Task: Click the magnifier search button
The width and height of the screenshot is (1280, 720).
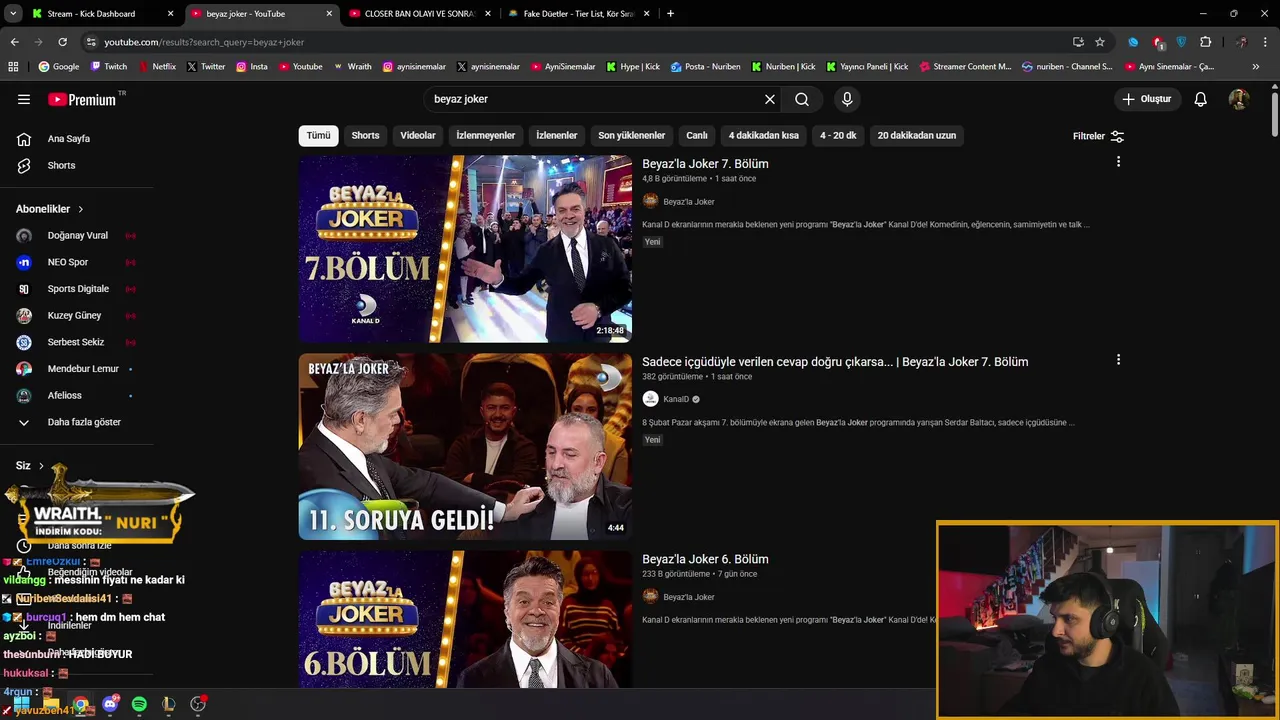Action: 802,99
